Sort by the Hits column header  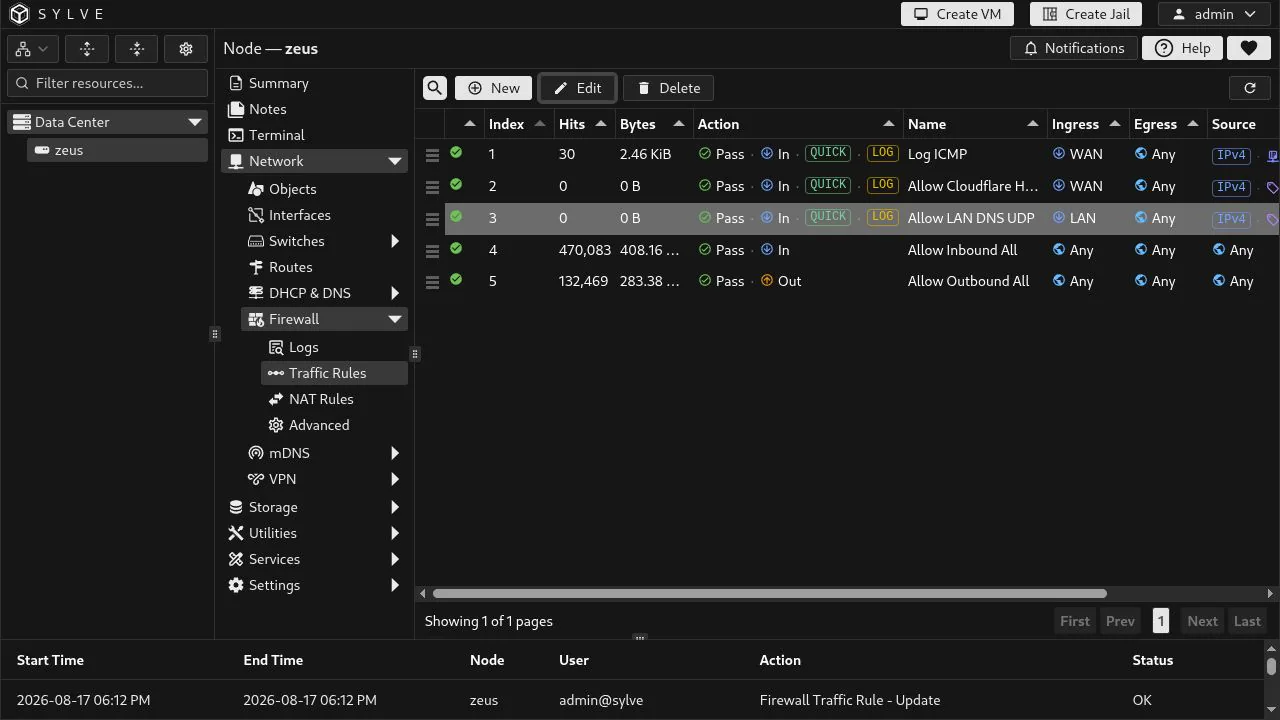[x=584, y=124]
